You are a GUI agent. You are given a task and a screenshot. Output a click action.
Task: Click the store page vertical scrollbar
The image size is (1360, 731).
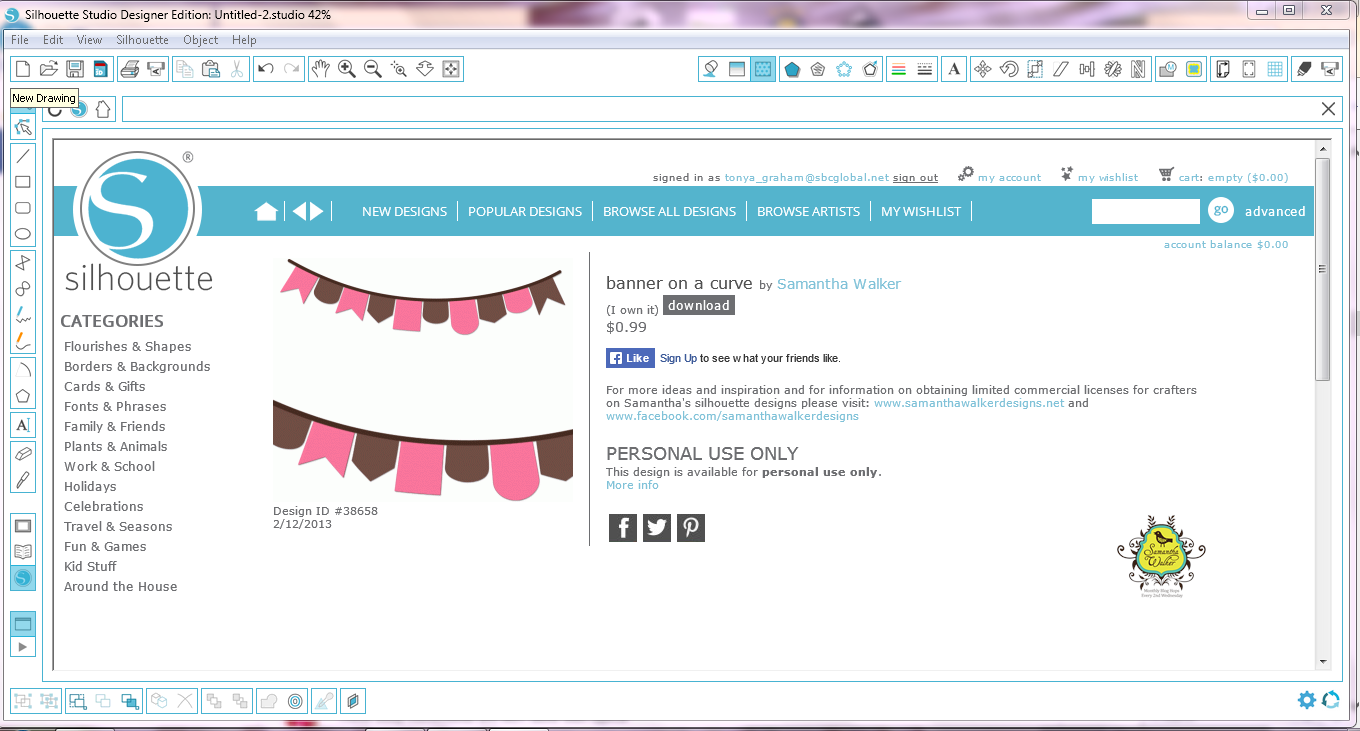pyautogui.click(x=1323, y=269)
